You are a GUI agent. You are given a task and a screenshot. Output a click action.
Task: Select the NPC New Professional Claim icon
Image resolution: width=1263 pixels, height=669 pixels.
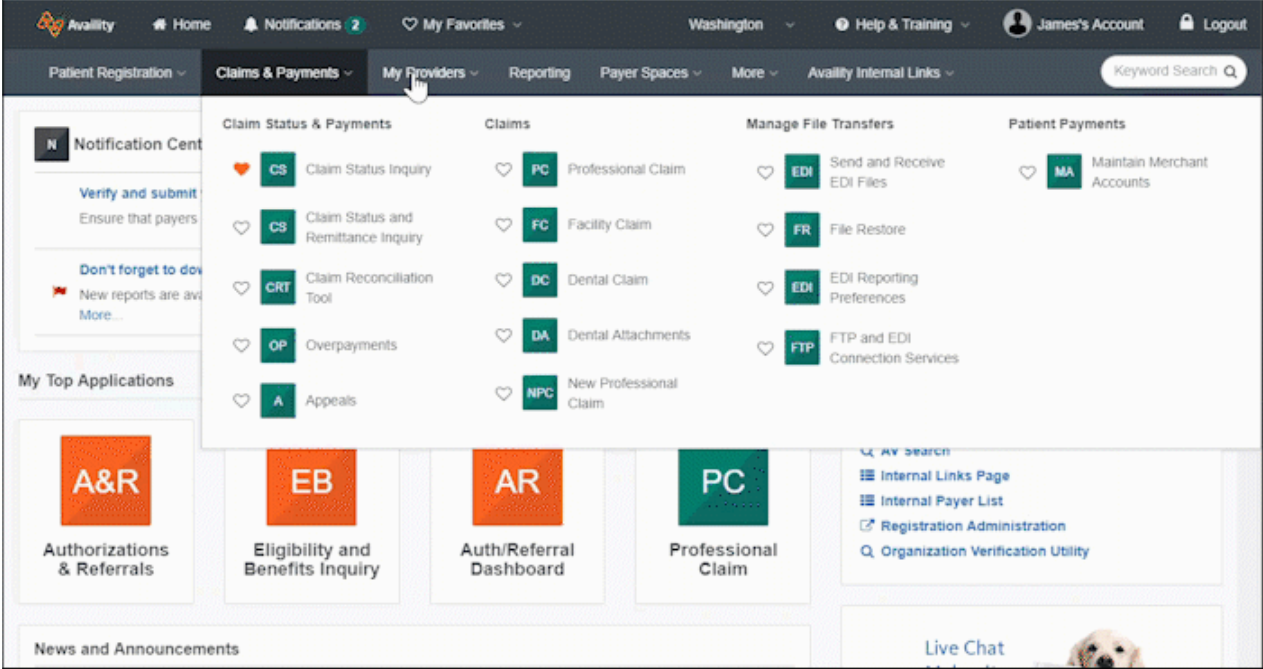point(540,393)
